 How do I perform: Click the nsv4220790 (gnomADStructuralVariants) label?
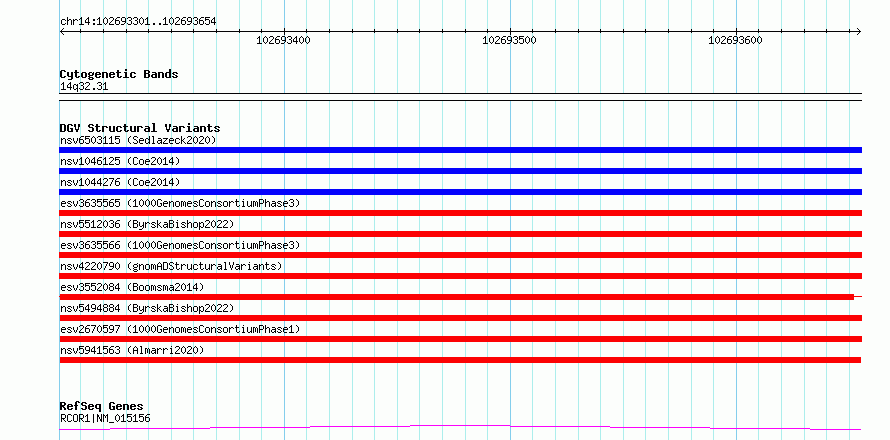(x=171, y=266)
